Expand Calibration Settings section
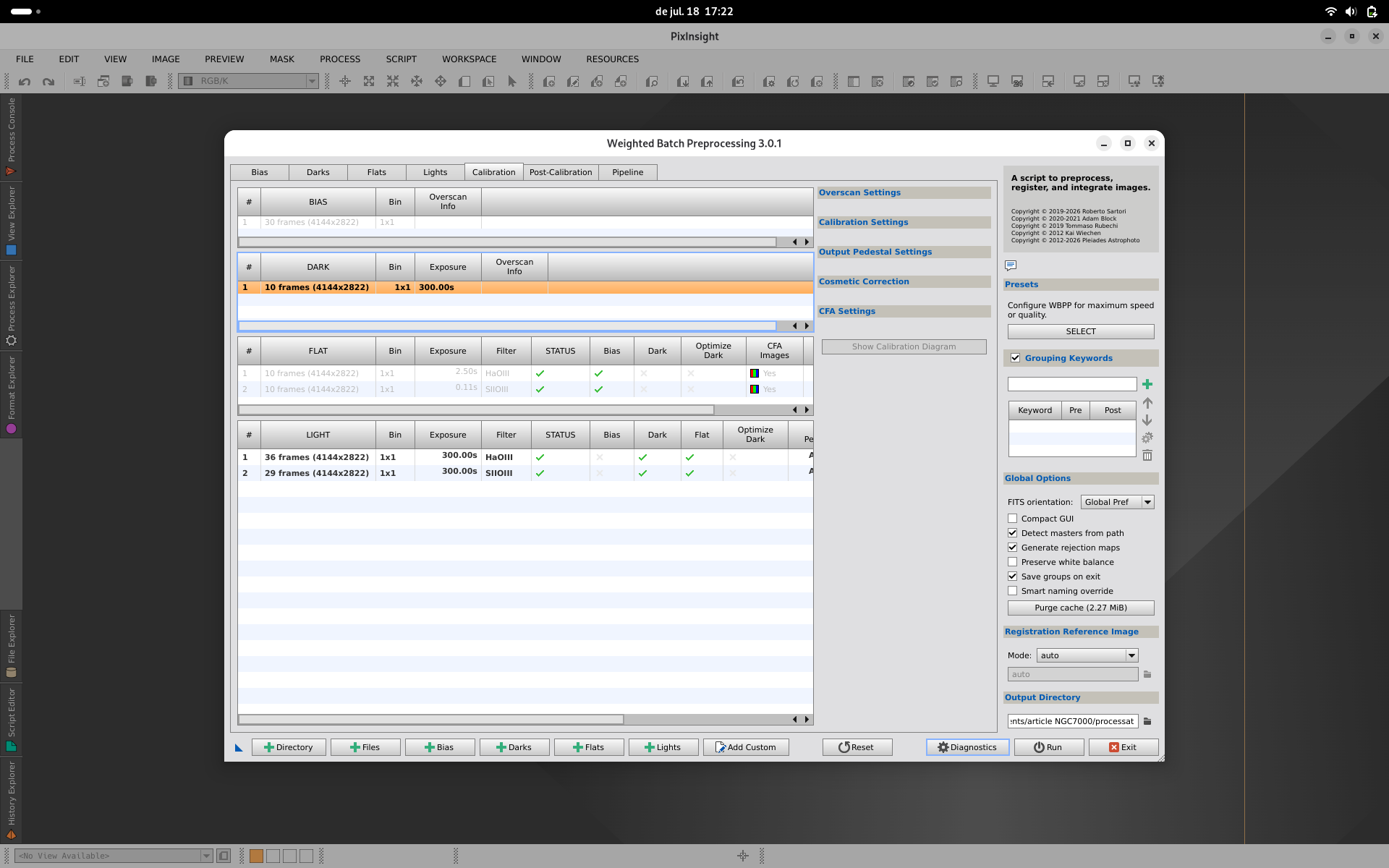Viewport: 1389px width, 868px height. click(x=904, y=222)
